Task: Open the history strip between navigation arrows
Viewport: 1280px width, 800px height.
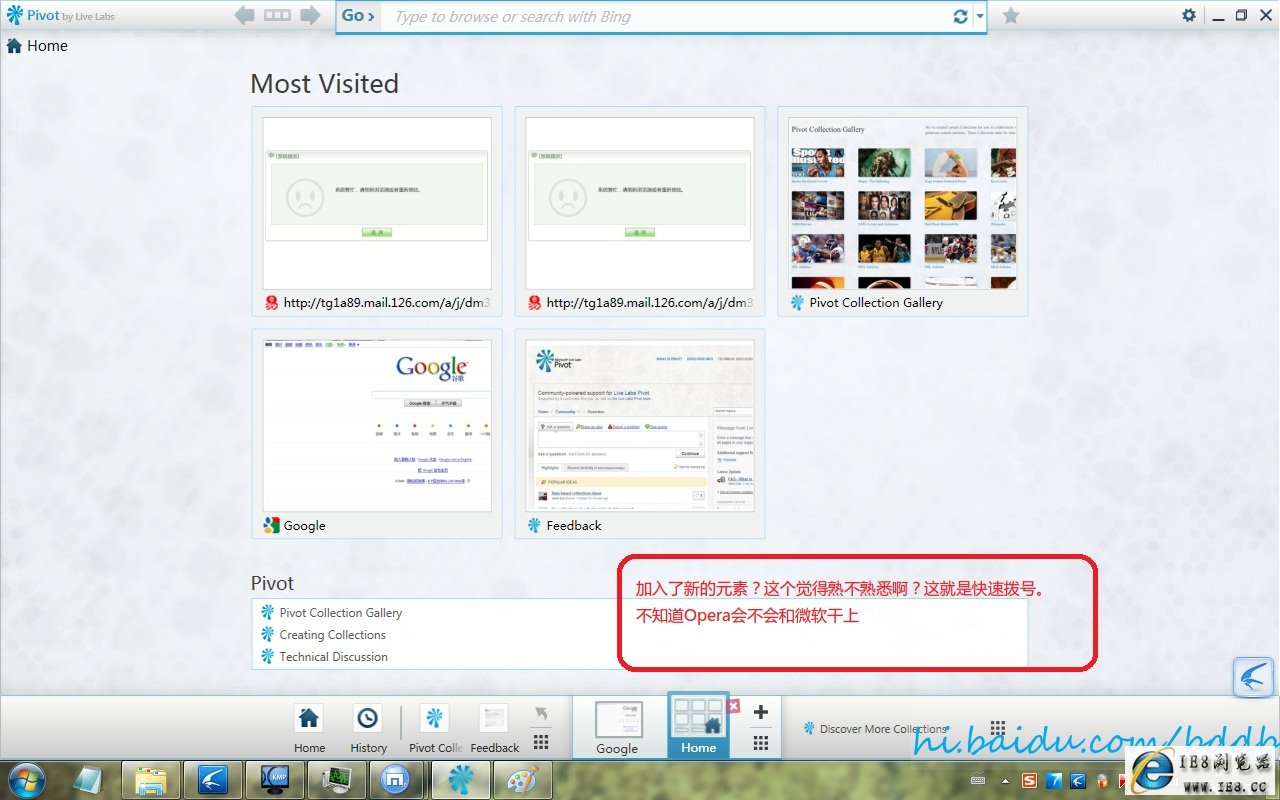Action: click(277, 15)
